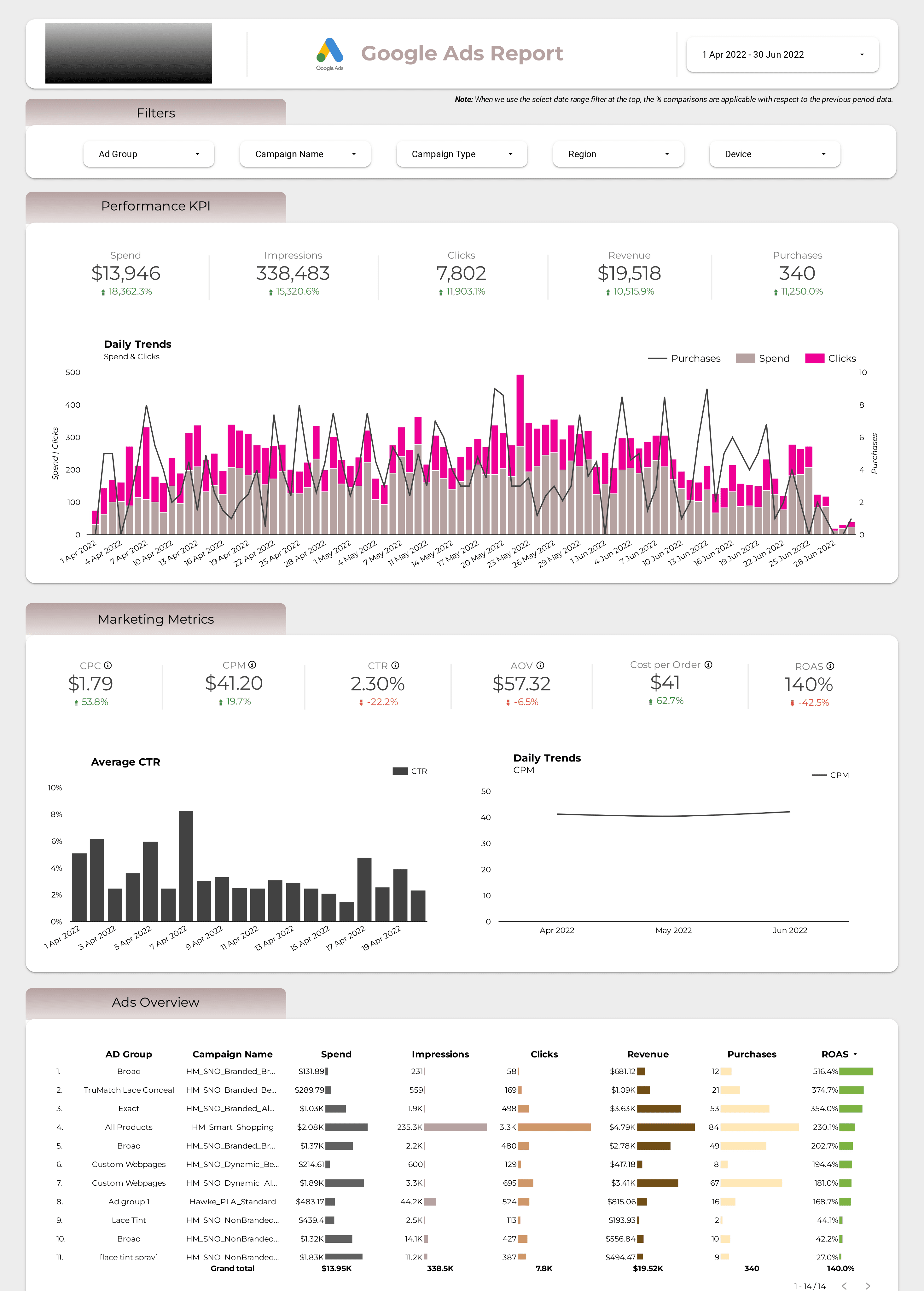Viewport: 924px width, 1291px height.
Task: Expand the Campaign Type filter
Action: 462,154
